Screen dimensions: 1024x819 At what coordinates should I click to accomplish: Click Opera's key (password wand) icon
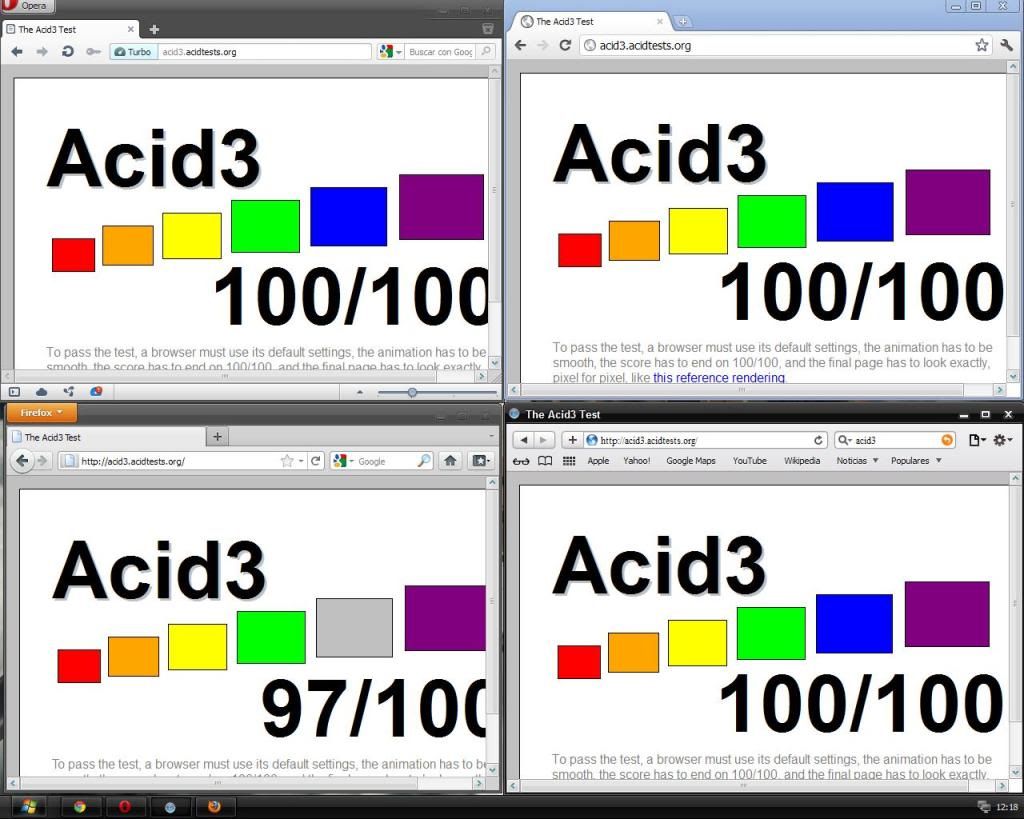pos(93,52)
